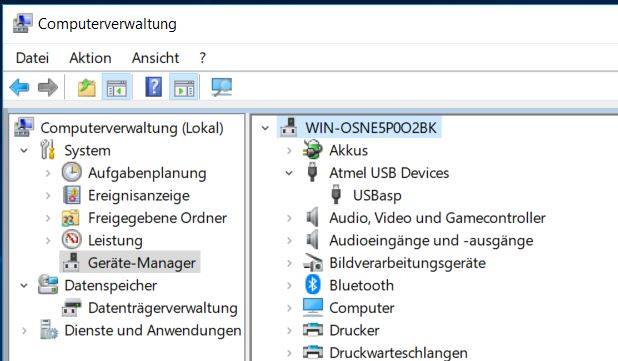Image resolution: width=618 pixels, height=361 pixels.
Task: Select the Bildverarbeitungsgeräte label
Action: coord(408,263)
